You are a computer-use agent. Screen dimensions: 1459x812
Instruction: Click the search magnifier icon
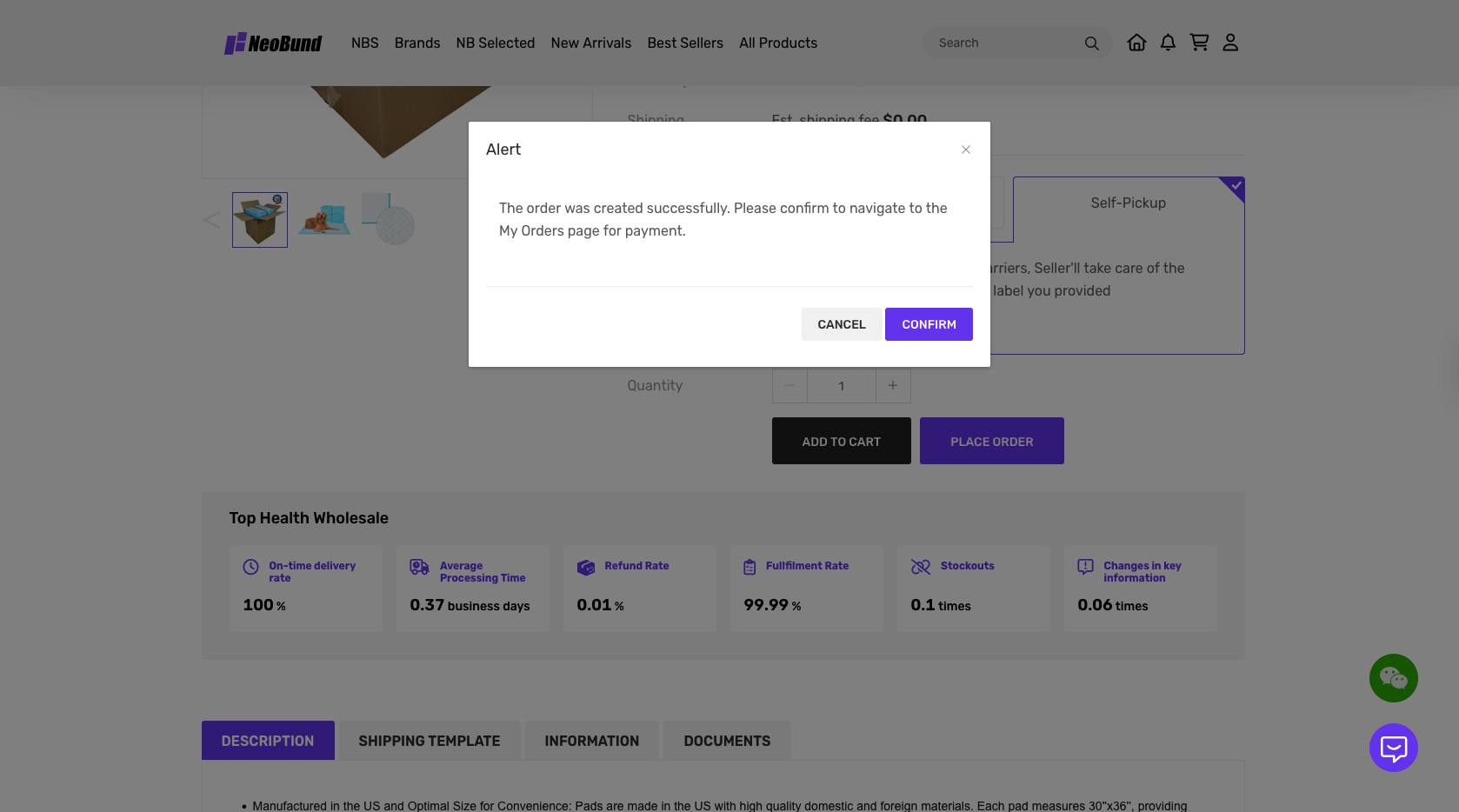pyautogui.click(x=1091, y=43)
